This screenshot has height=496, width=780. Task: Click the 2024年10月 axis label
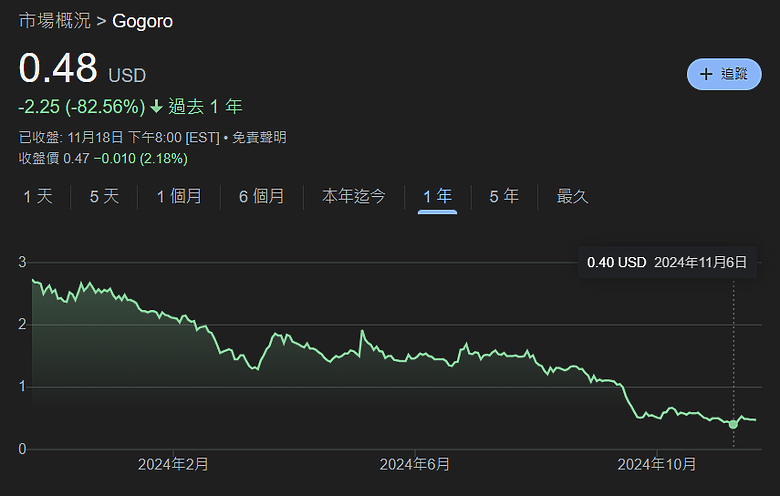657,464
